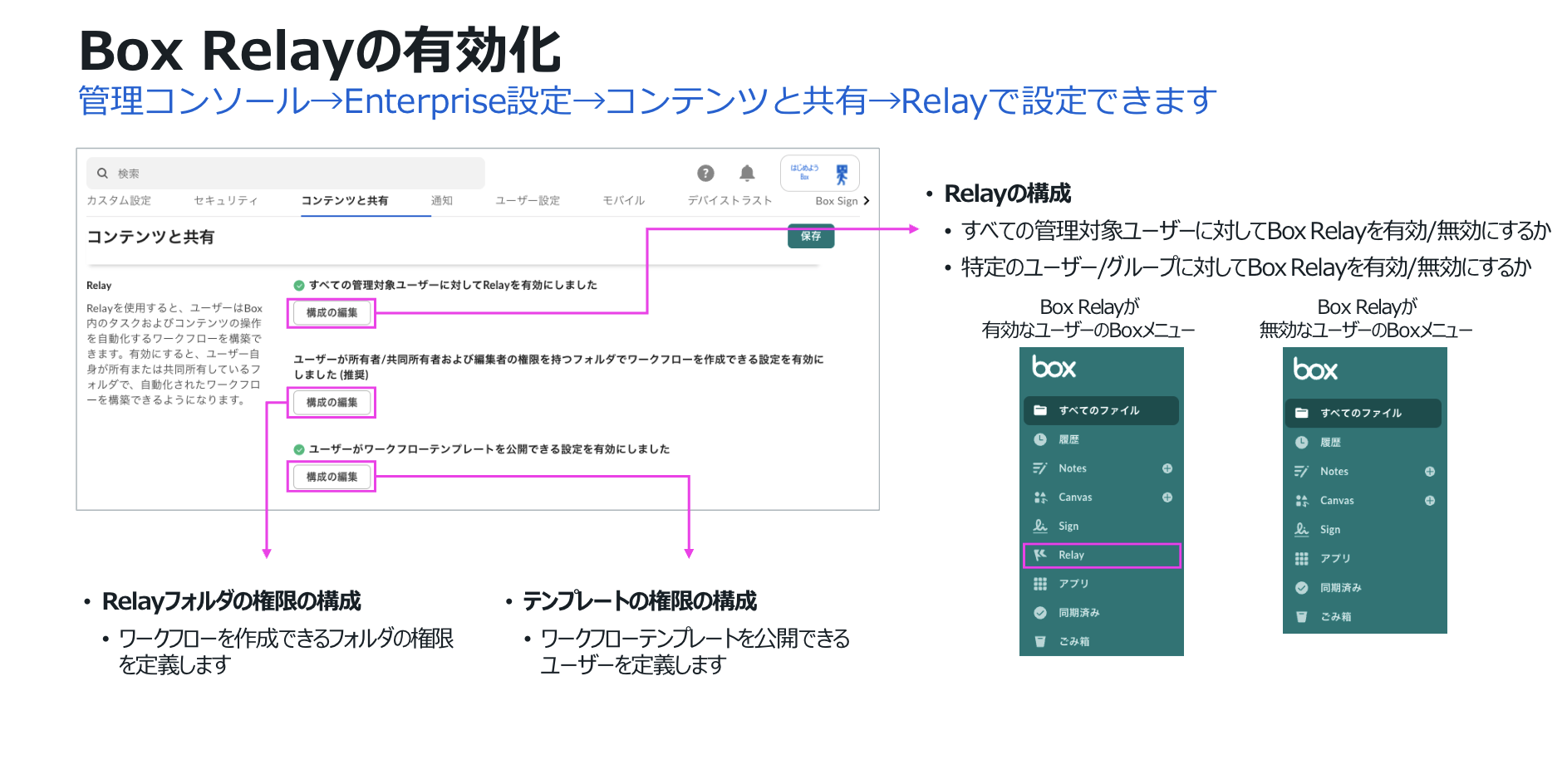
Task: Click the apps grid icon in right menu
Action: (x=1301, y=559)
